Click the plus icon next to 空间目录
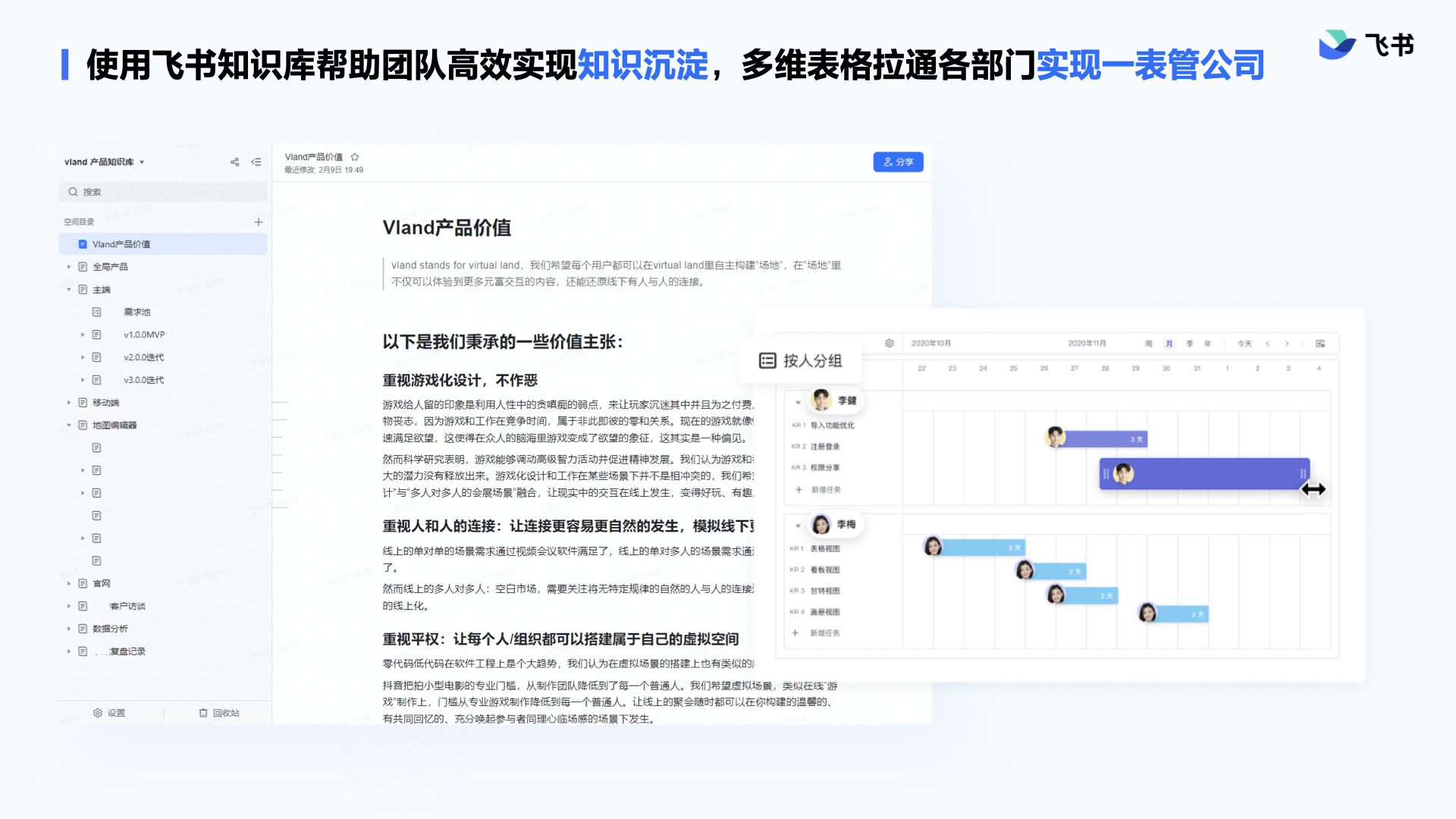Image resolution: width=1456 pixels, height=819 pixels. [258, 222]
